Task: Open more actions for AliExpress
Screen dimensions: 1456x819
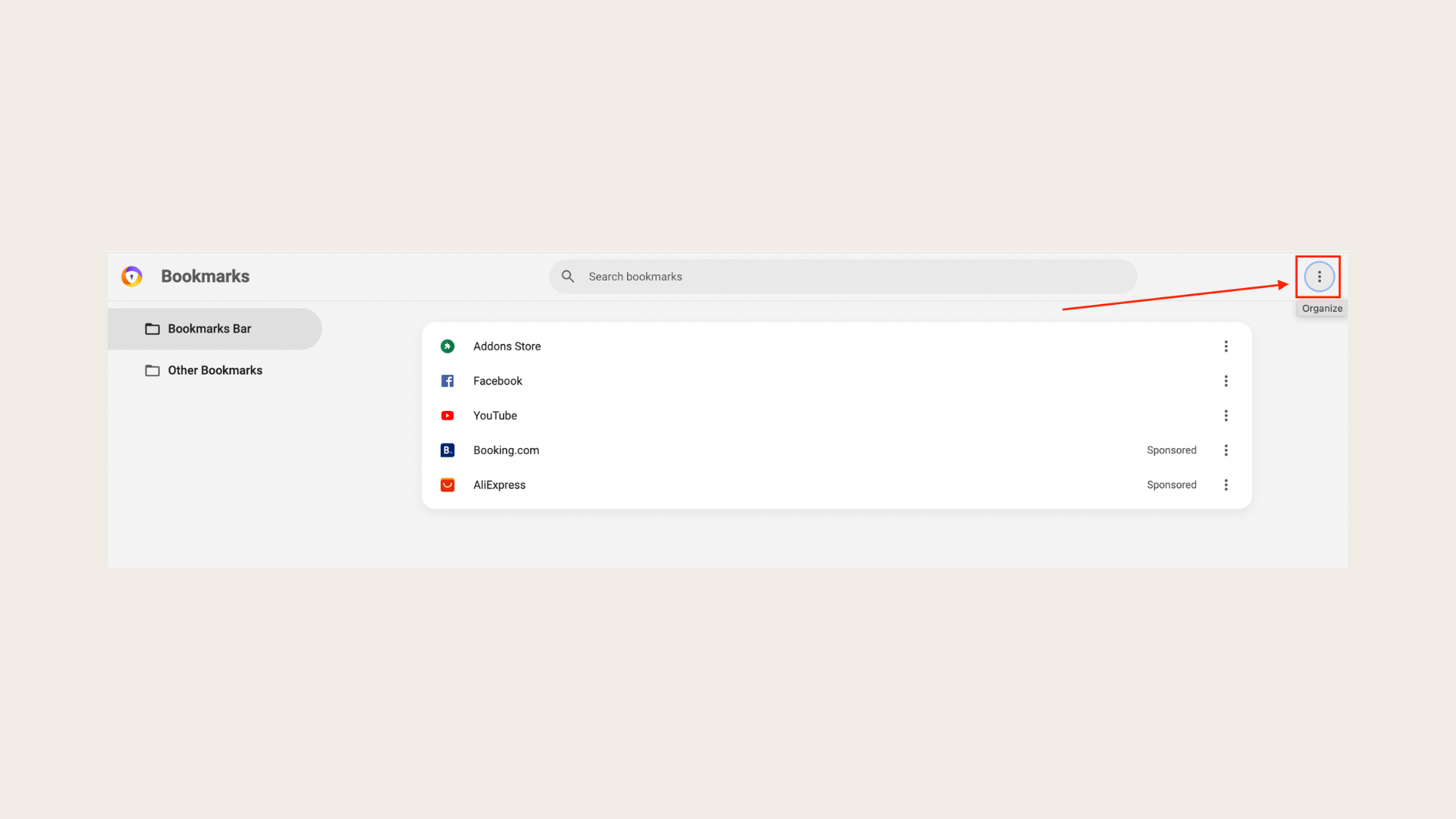Action: pos(1225,485)
